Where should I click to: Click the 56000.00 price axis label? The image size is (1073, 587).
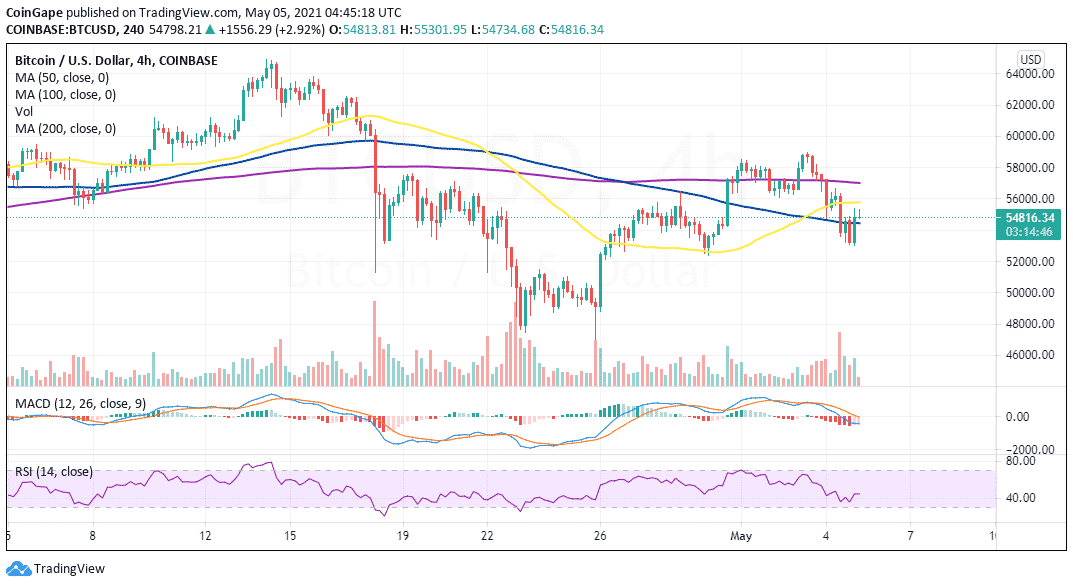pos(1029,198)
